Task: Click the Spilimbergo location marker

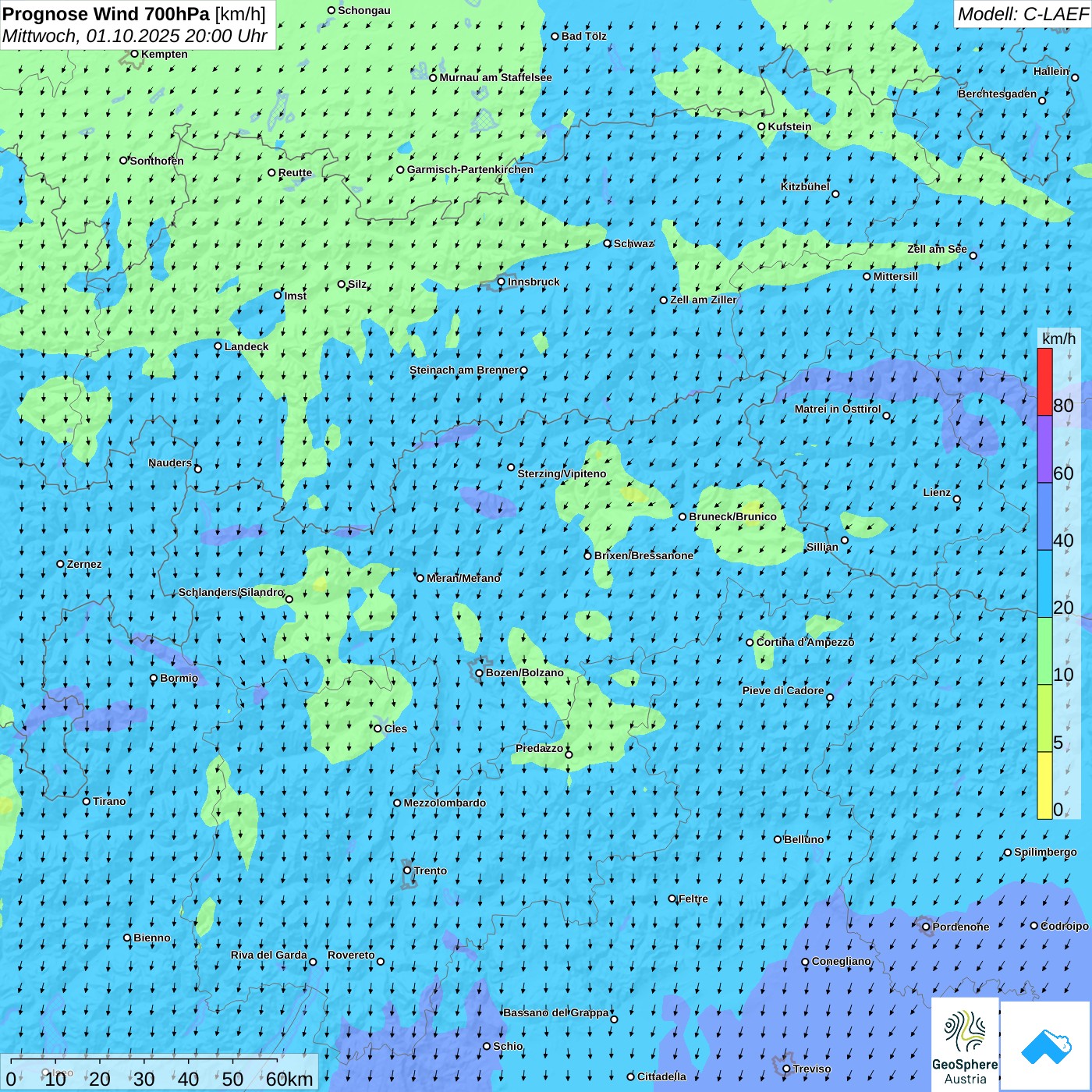Action: tap(1008, 853)
